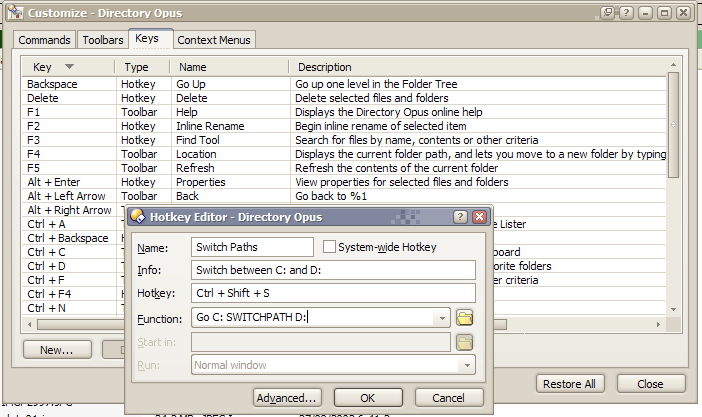Click the OK button

pyautogui.click(x=368, y=398)
